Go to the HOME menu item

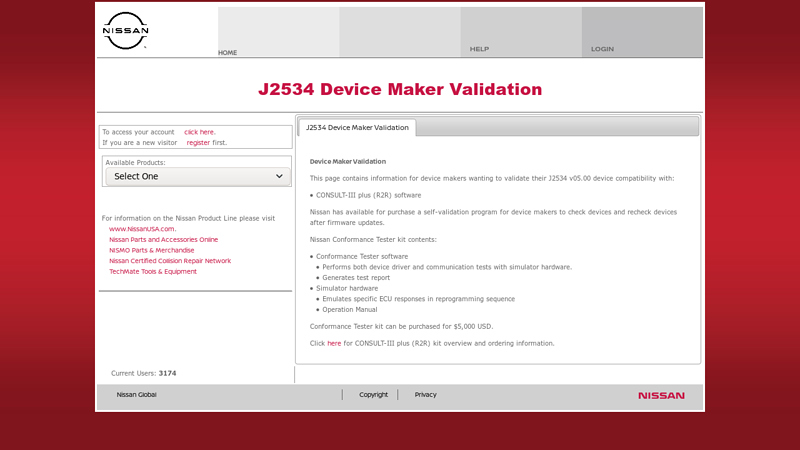(x=228, y=53)
